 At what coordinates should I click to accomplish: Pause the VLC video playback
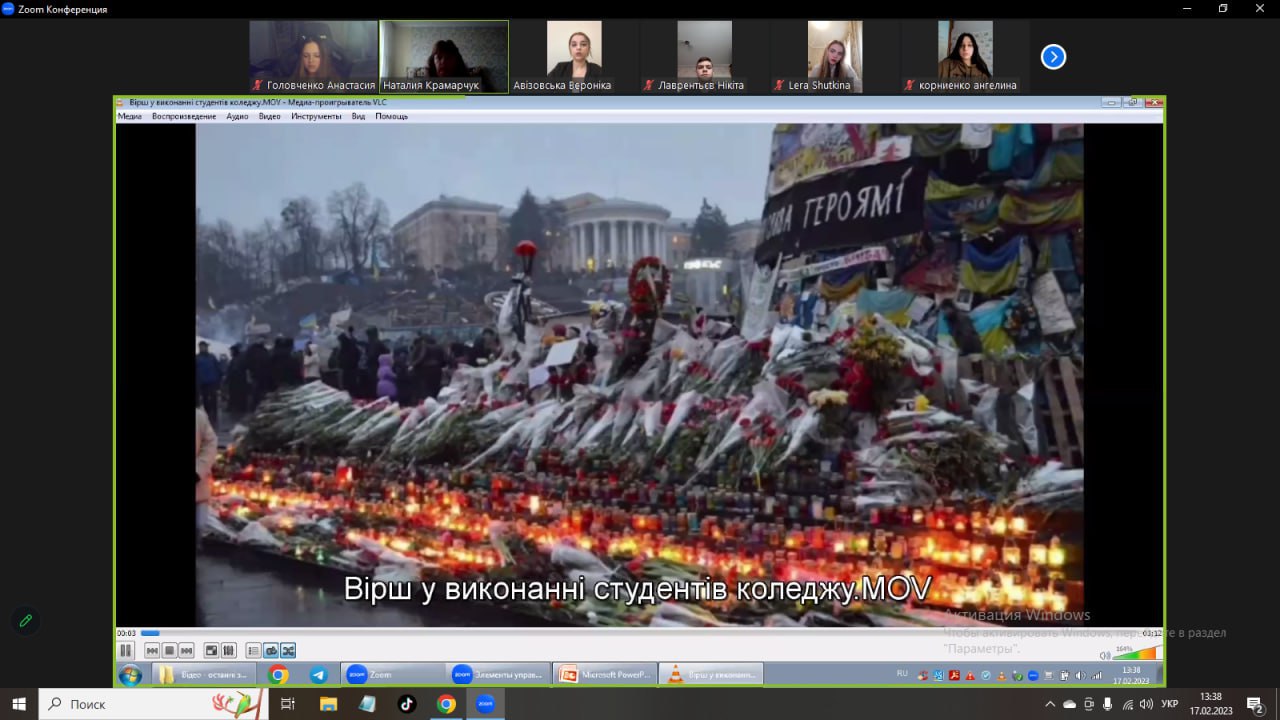(x=126, y=650)
